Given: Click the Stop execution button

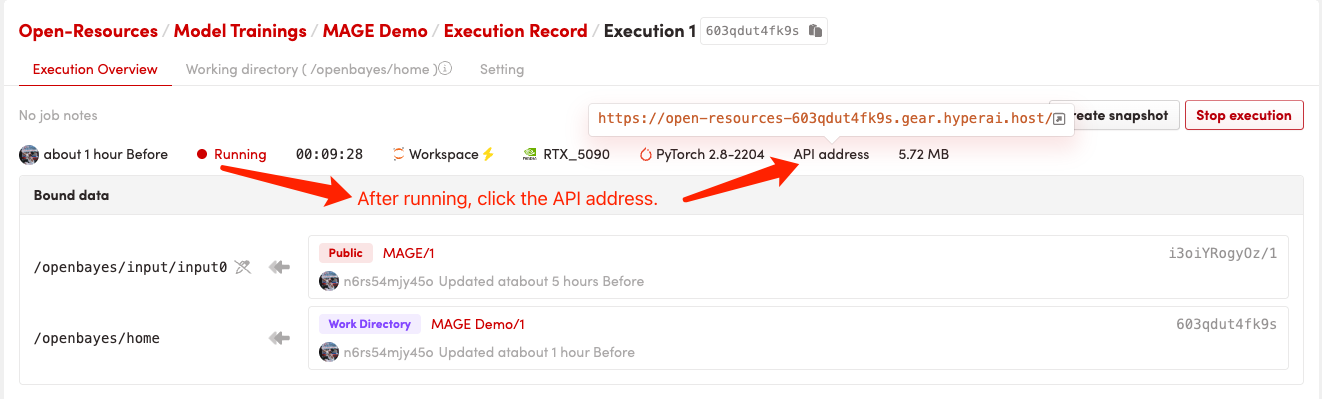Looking at the screenshot, I should (1244, 115).
